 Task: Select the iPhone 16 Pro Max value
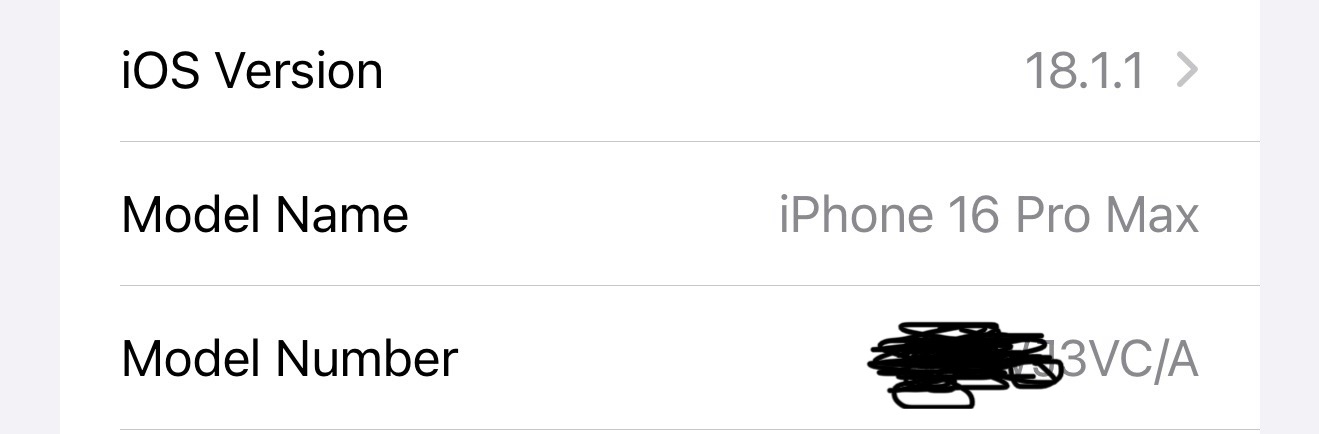pos(989,214)
